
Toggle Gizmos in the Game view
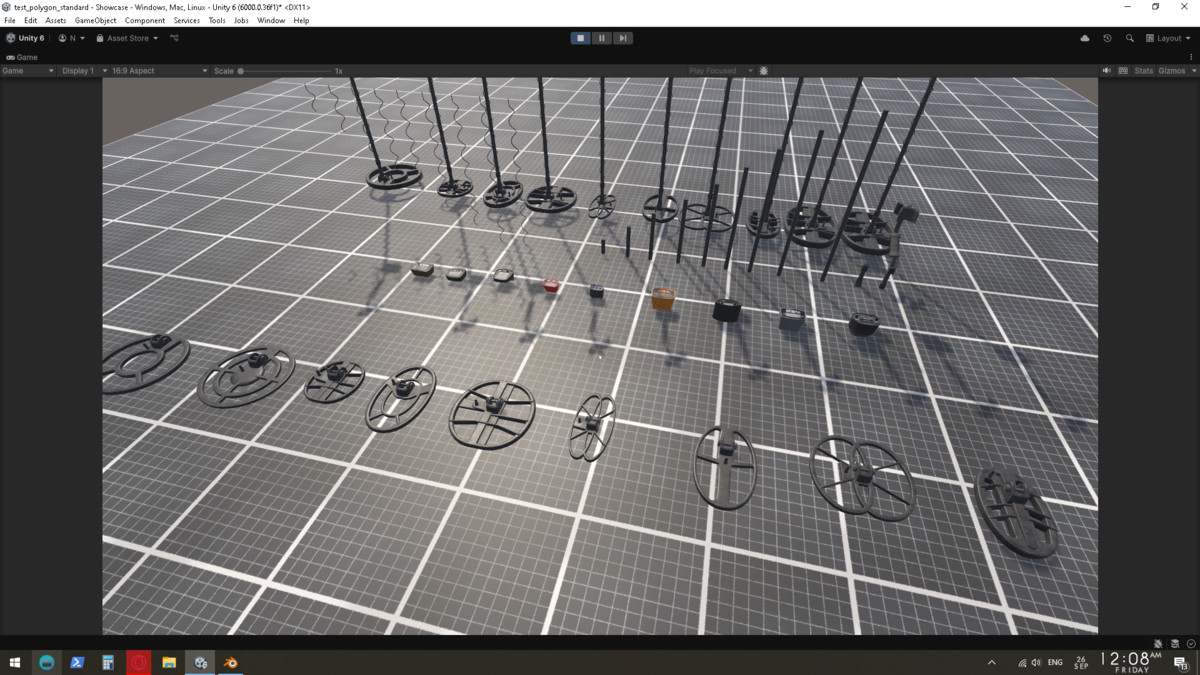click(x=1171, y=71)
